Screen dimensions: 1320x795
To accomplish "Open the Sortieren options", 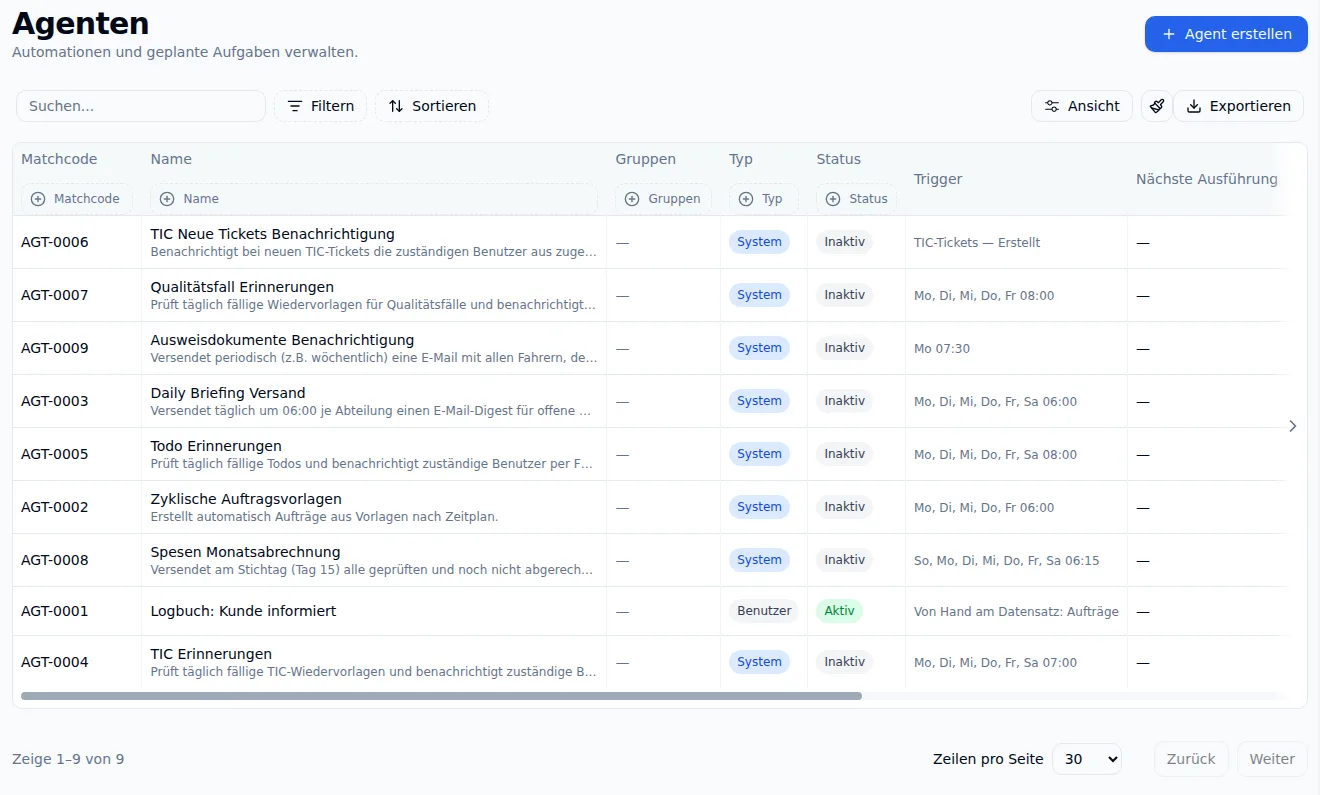I will [432, 106].
